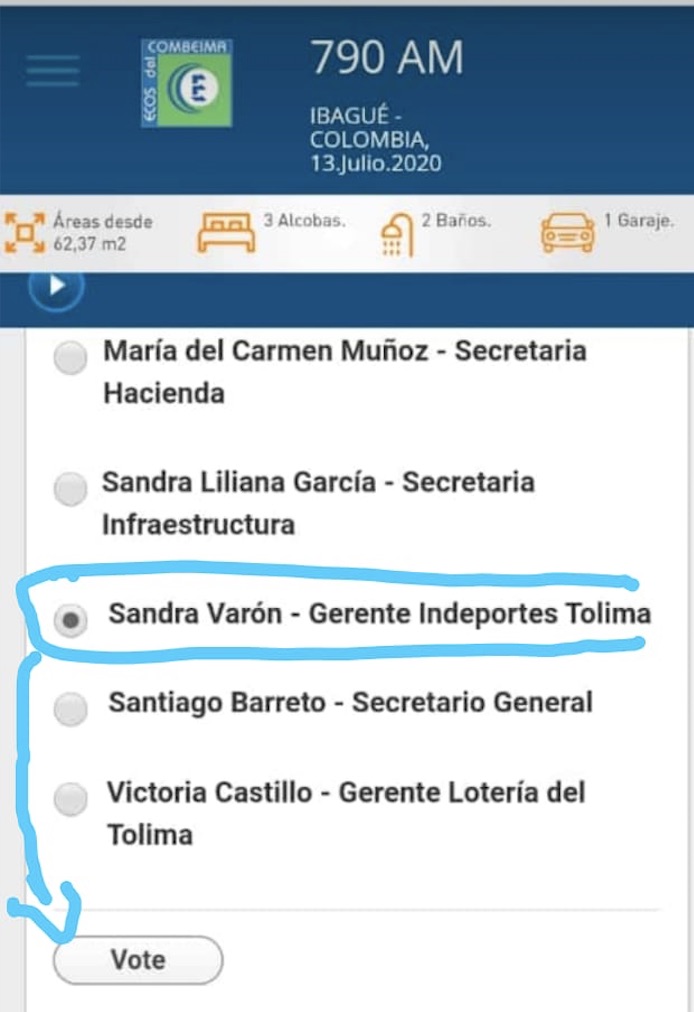Open the hamburger navigation menu

click(x=52, y=71)
